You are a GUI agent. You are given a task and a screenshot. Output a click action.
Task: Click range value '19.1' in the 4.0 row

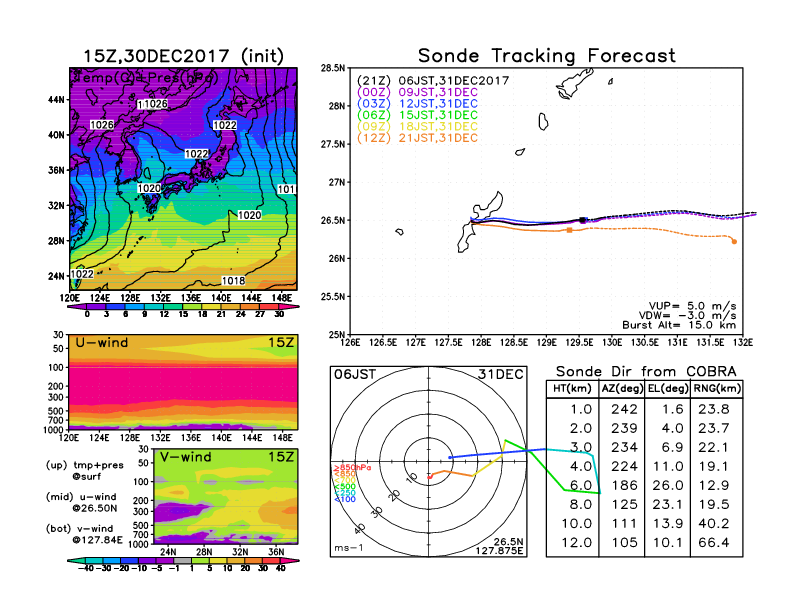pyautogui.click(x=714, y=467)
